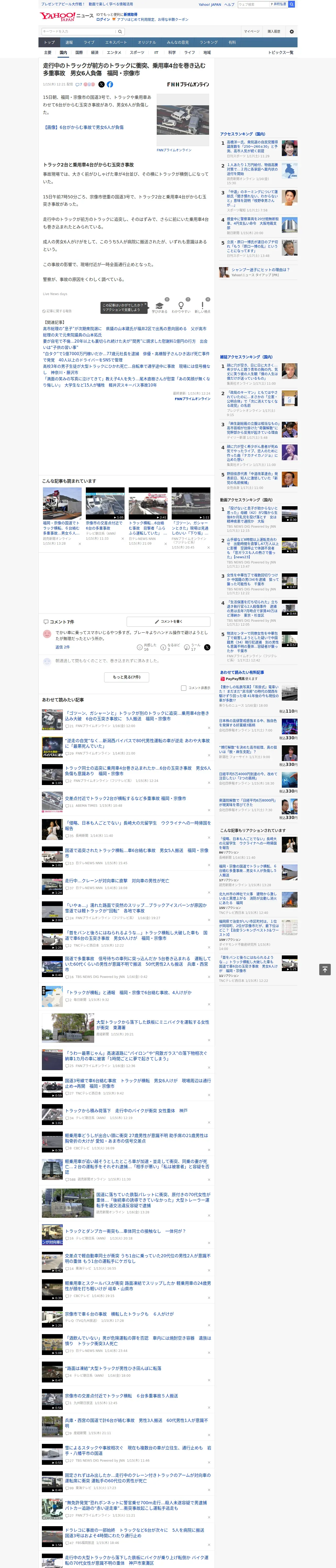Share the top comment on X

coord(207,647)
